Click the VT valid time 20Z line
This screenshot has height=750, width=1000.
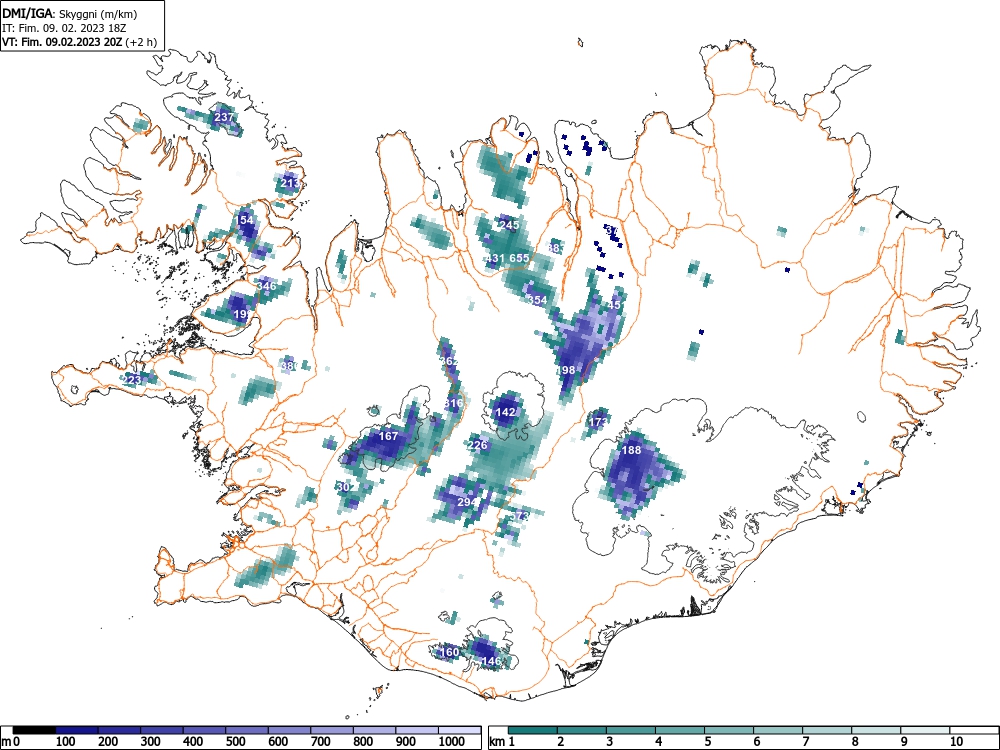pyautogui.click(x=62, y=42)
